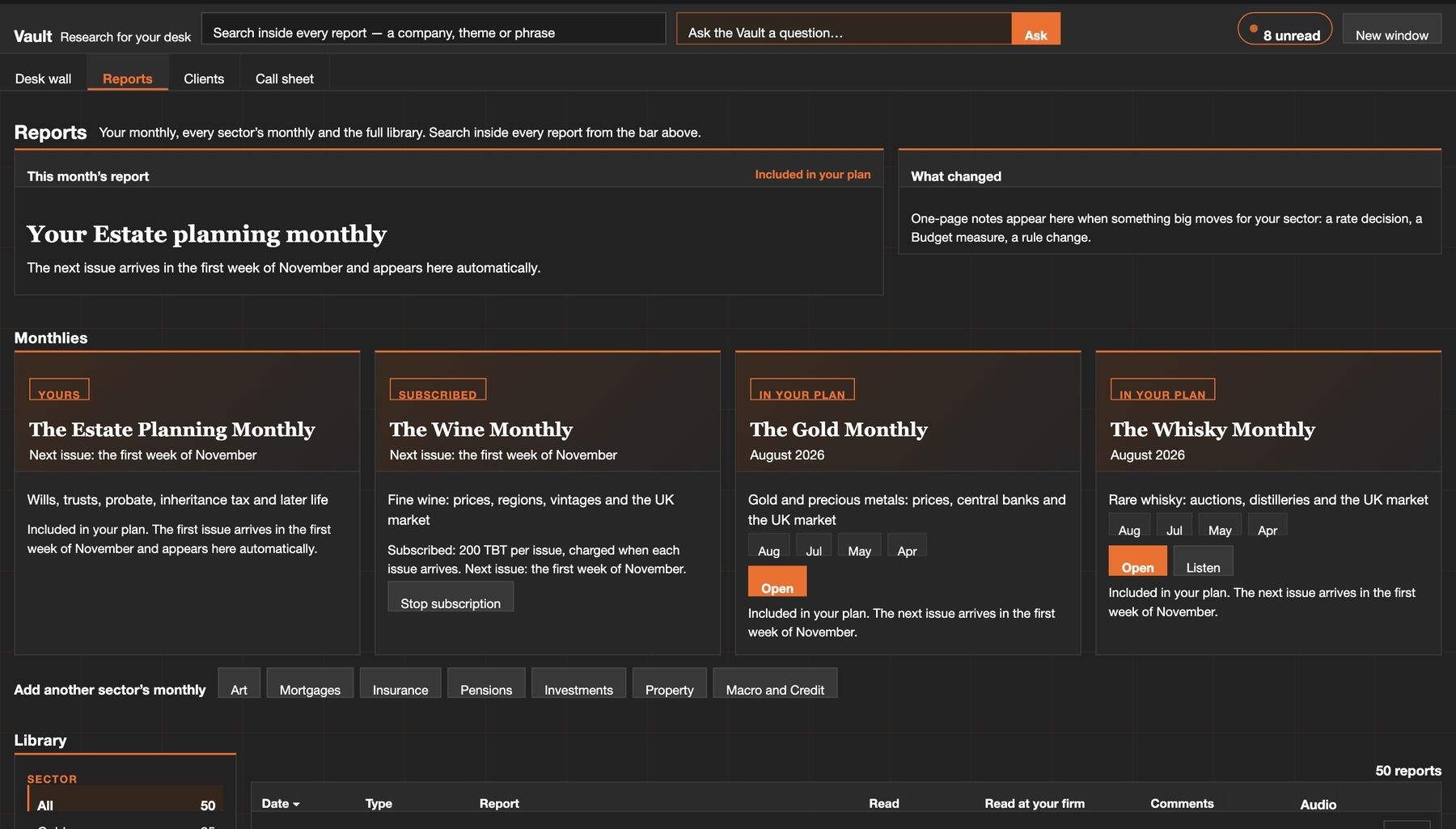1456x829 pixels.
Task: Click the Read at your firm header
Action: tap(1035, 803)
